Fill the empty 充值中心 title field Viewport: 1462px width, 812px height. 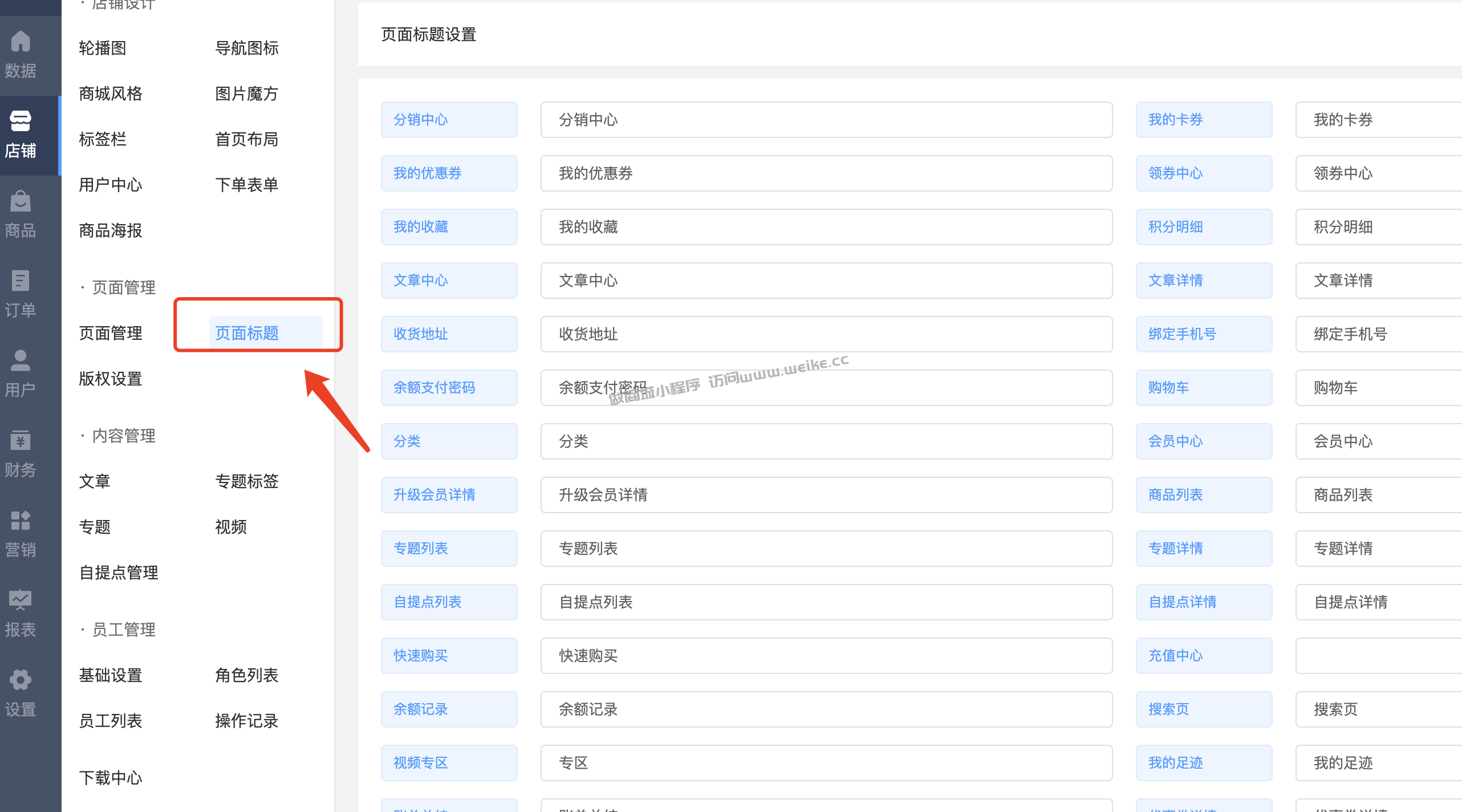point(1379,656)
